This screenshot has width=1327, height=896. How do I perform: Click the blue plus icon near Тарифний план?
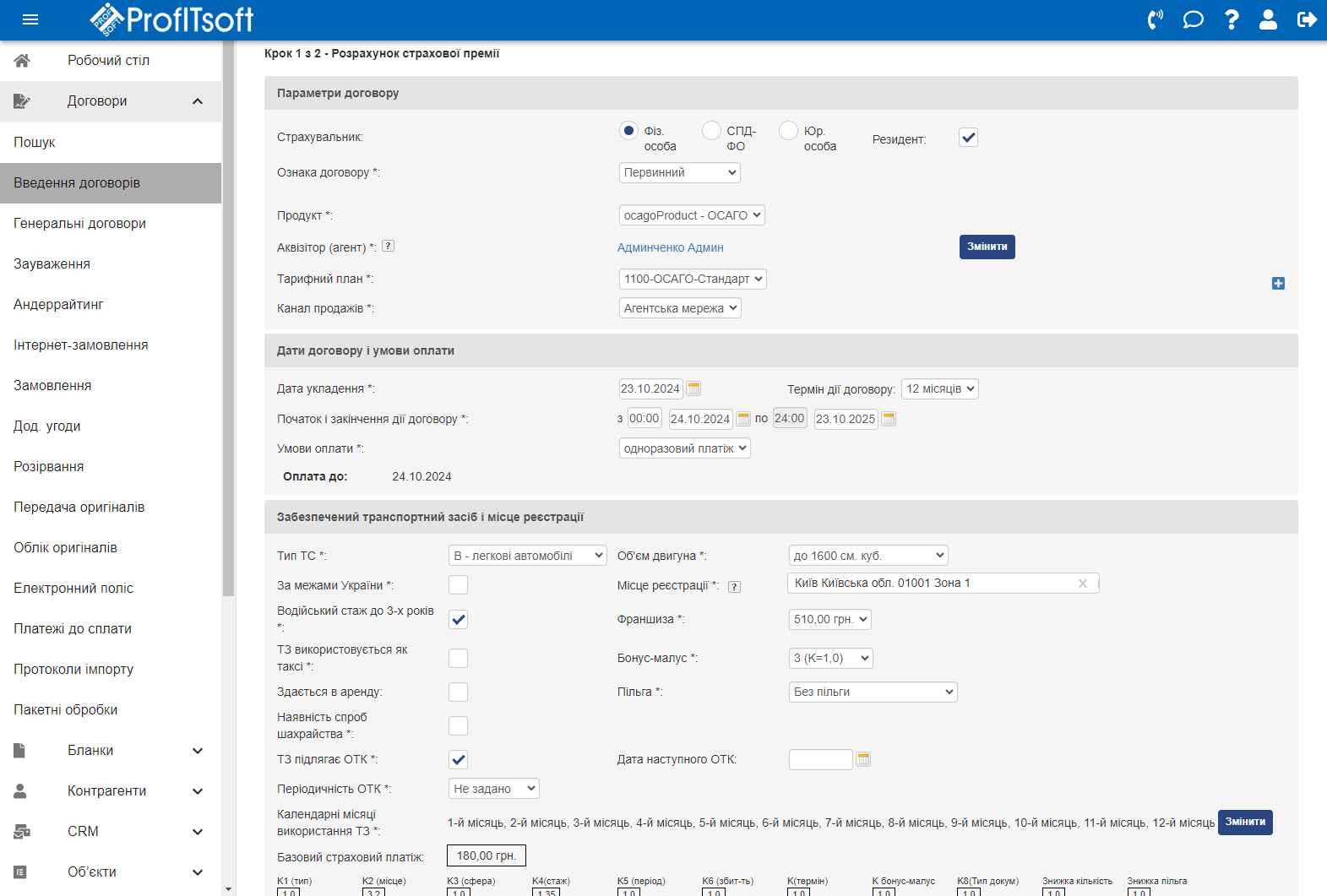[x=1278, y=284]
